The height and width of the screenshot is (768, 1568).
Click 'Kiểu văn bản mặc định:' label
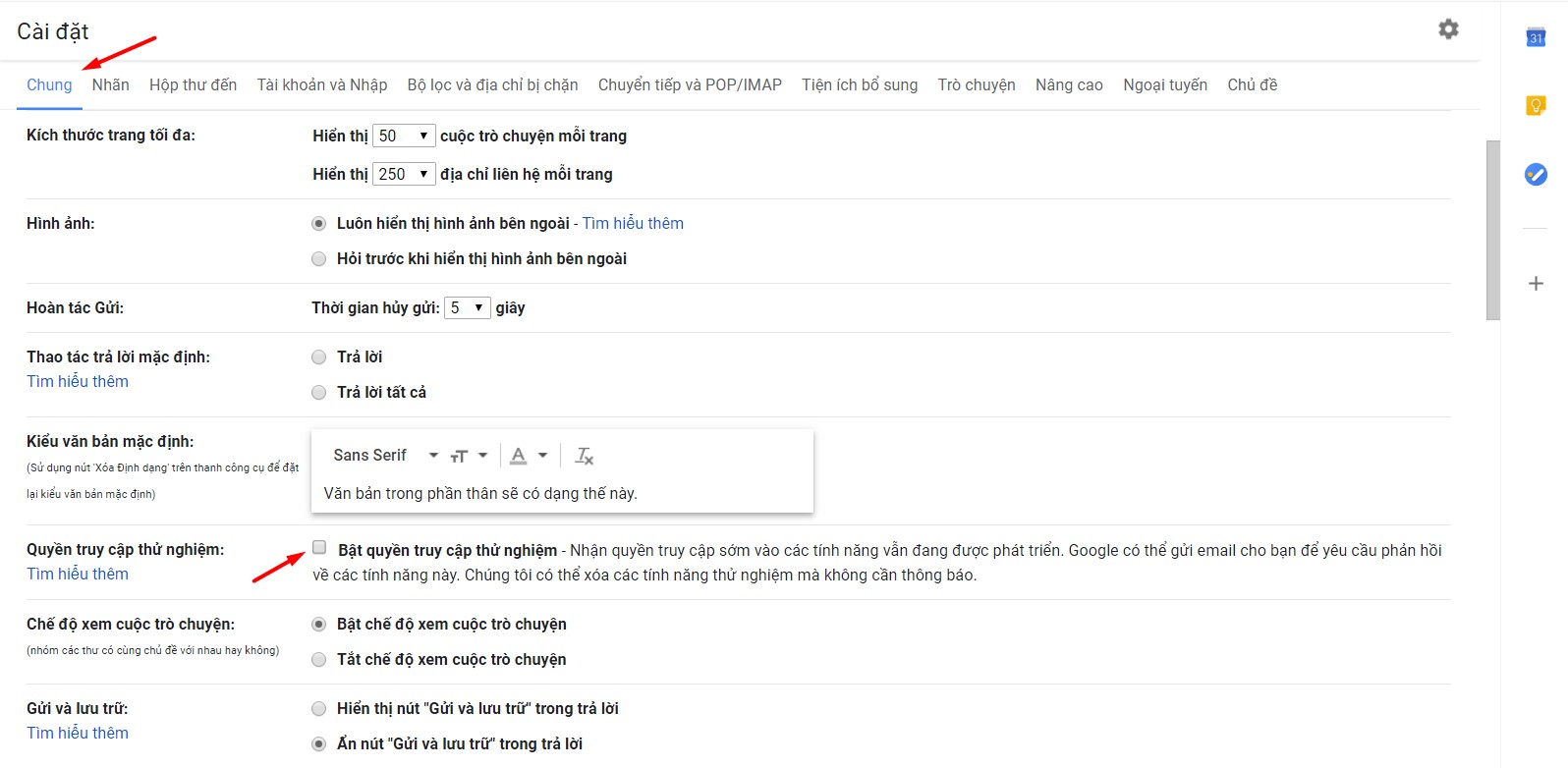[110, 442]
